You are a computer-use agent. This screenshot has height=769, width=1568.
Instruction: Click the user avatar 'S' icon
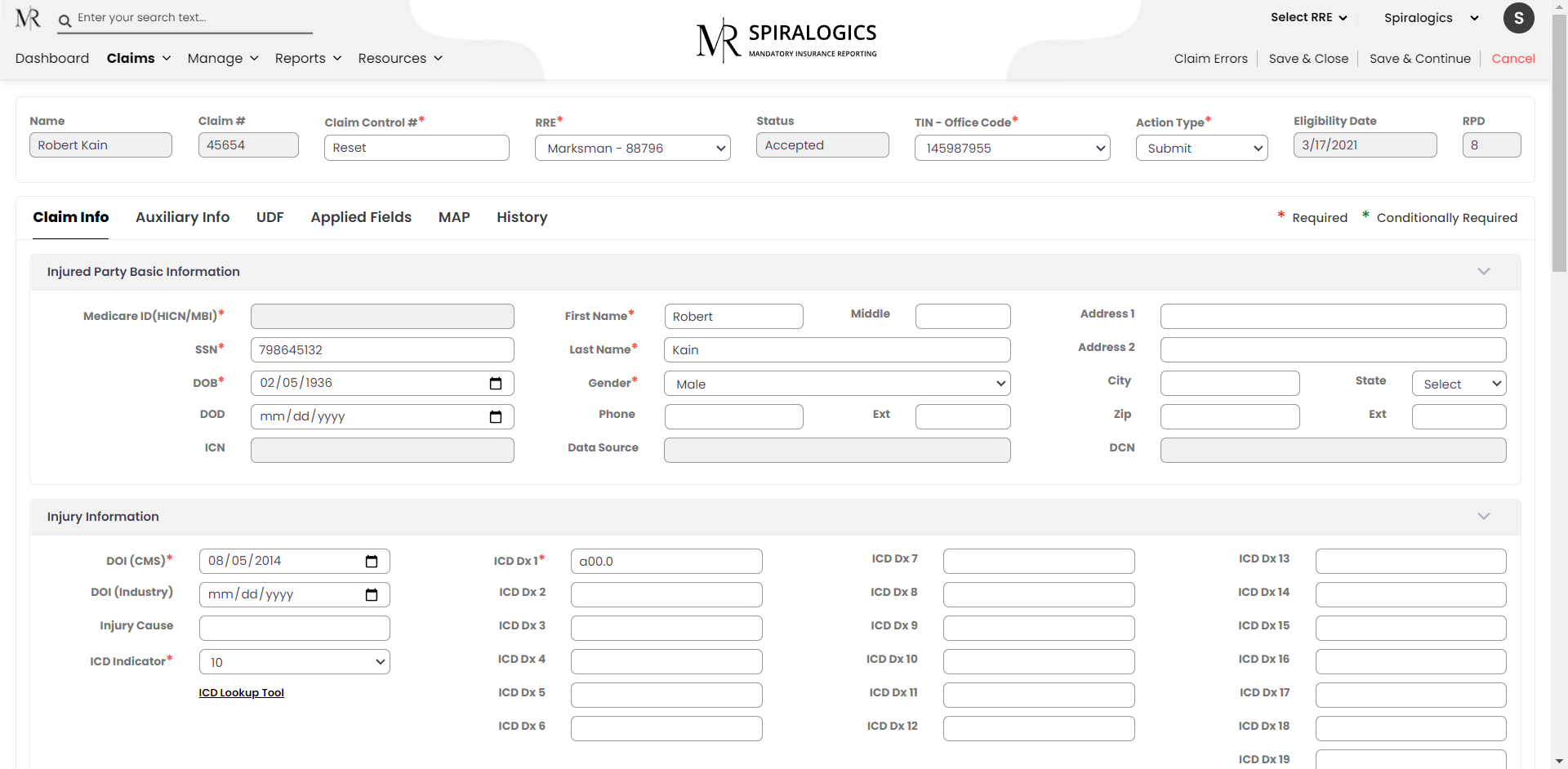pyautogui.click(x=1518, y=18)
